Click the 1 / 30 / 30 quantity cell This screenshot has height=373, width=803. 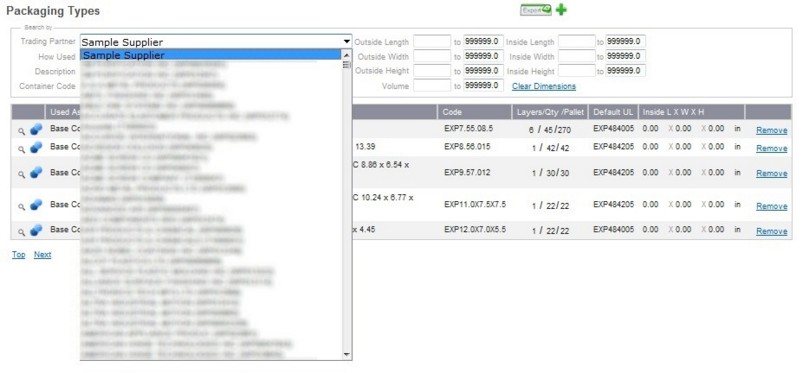tap(551, 173)
